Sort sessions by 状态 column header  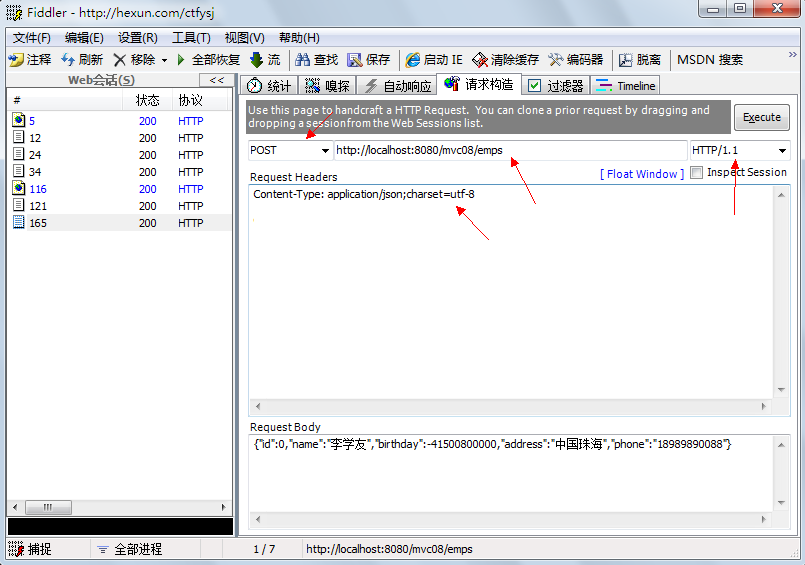point(147,100)
